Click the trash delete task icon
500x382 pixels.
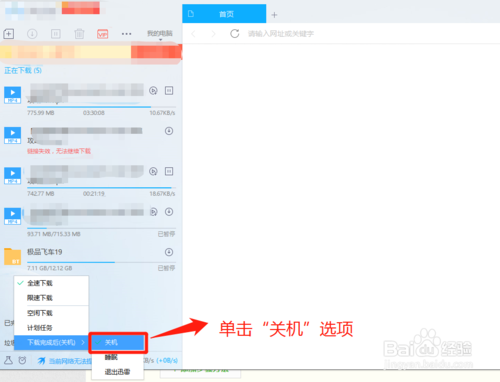point(79,34)
